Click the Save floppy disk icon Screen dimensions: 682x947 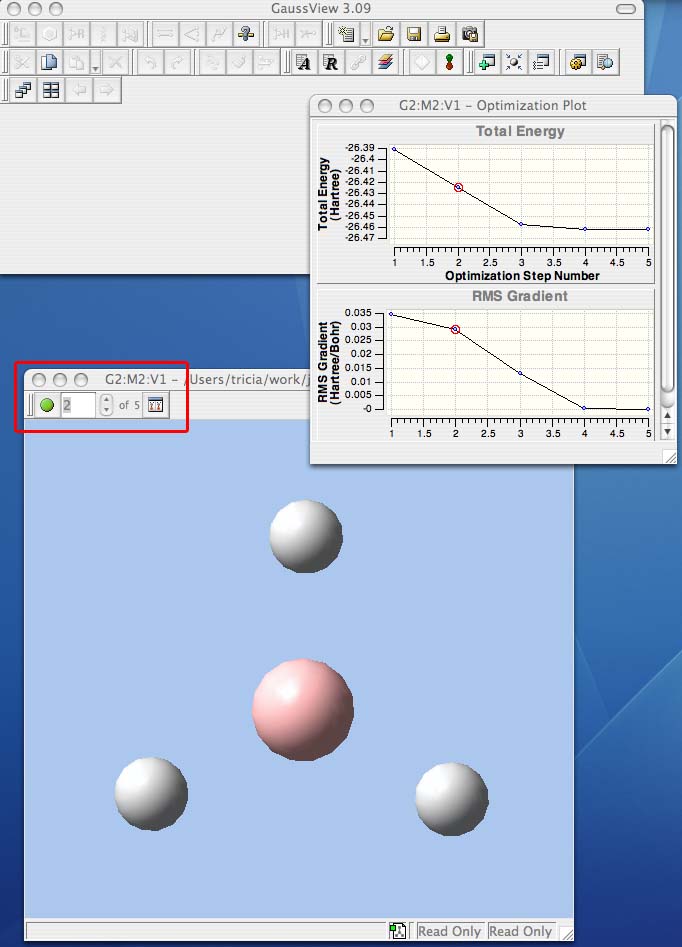[413, 33]
